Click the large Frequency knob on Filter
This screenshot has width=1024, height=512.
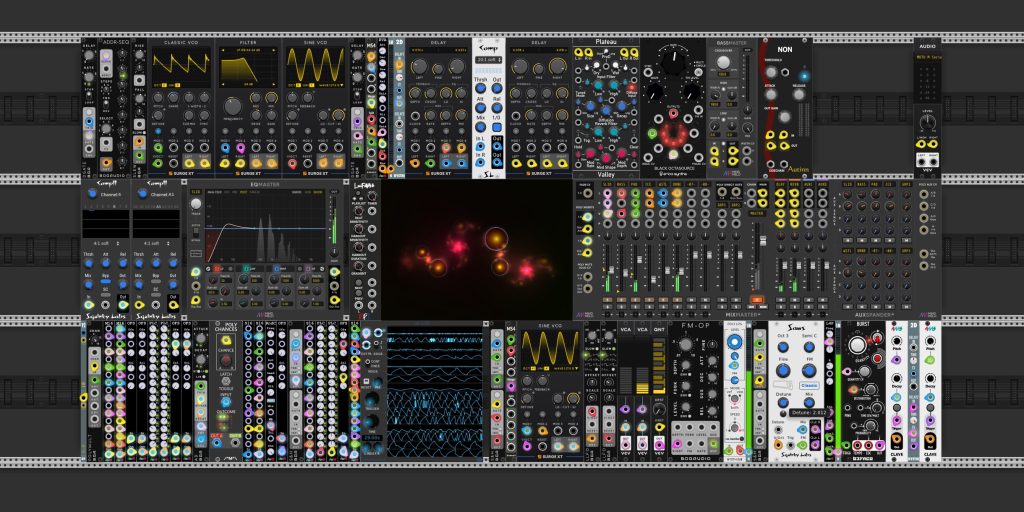click(232, 106)
